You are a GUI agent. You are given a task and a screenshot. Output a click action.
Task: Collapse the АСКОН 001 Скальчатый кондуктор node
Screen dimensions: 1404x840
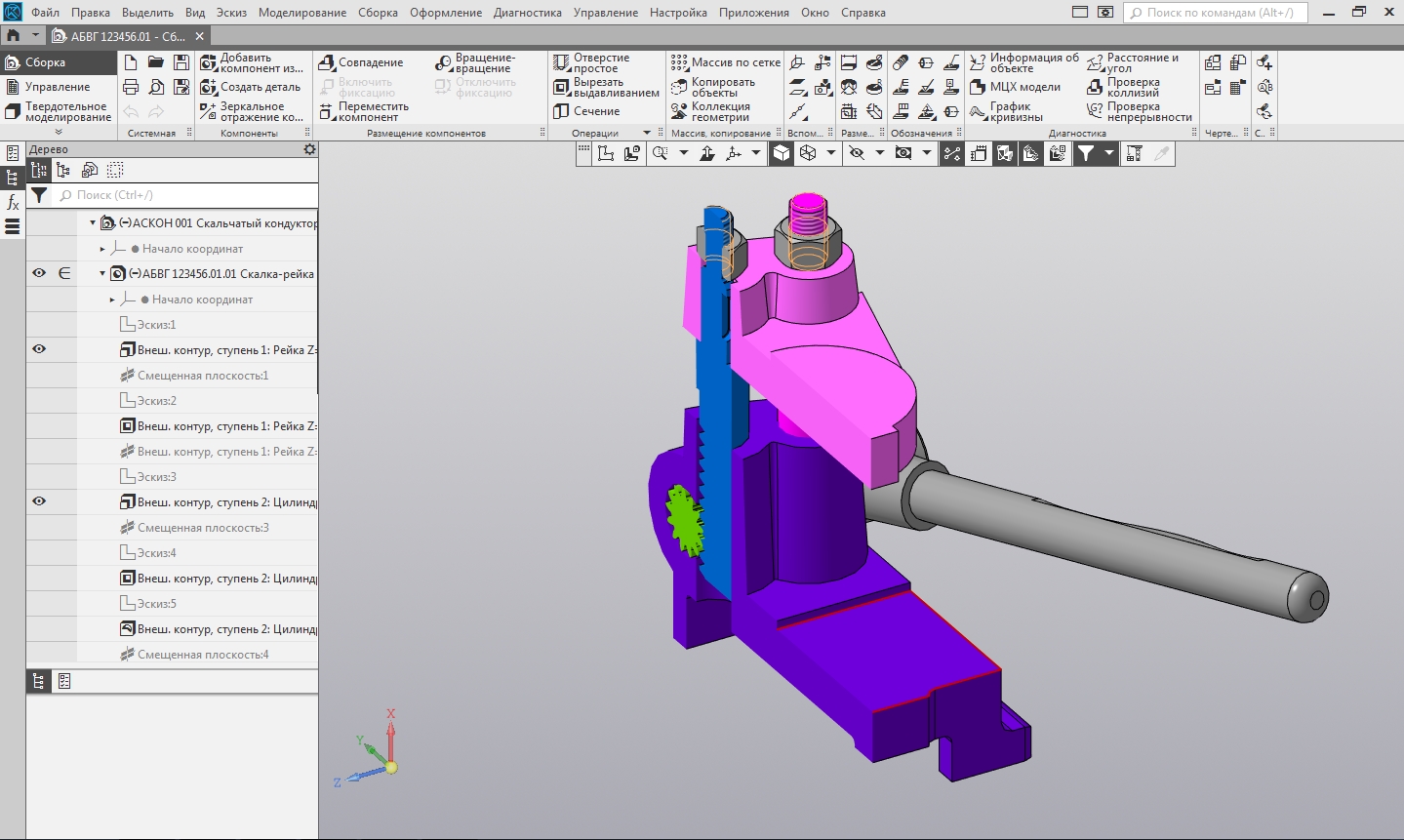coord(93,223)
